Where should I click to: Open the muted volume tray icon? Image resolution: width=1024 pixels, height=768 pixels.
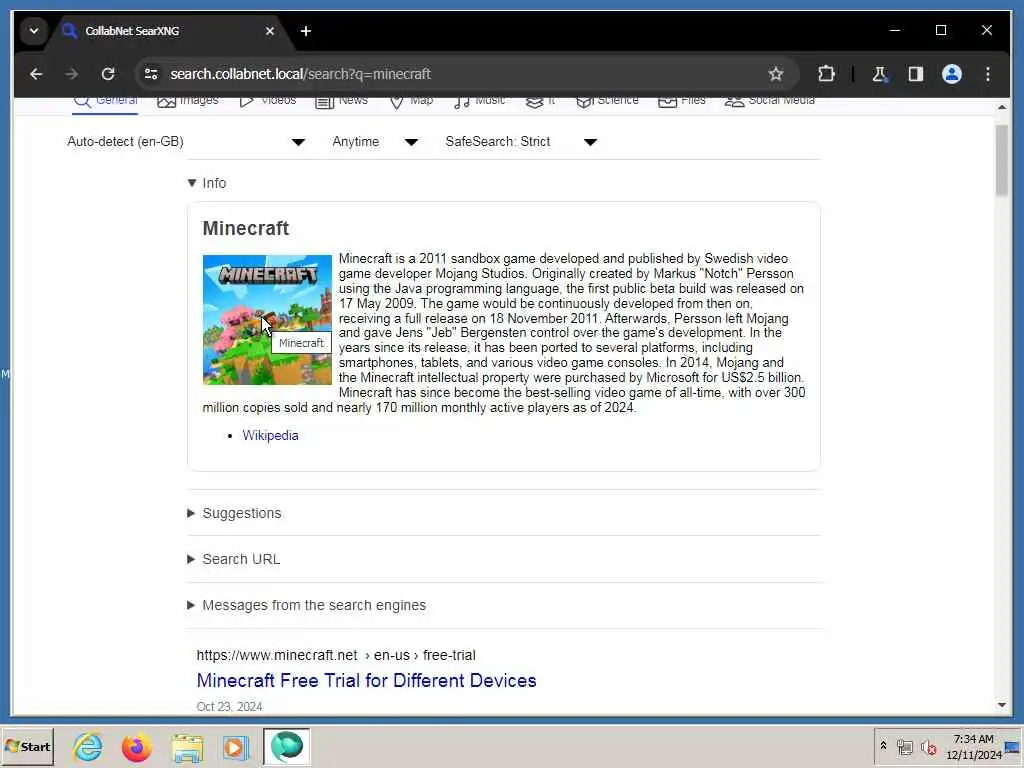click(x=928, y=747)
